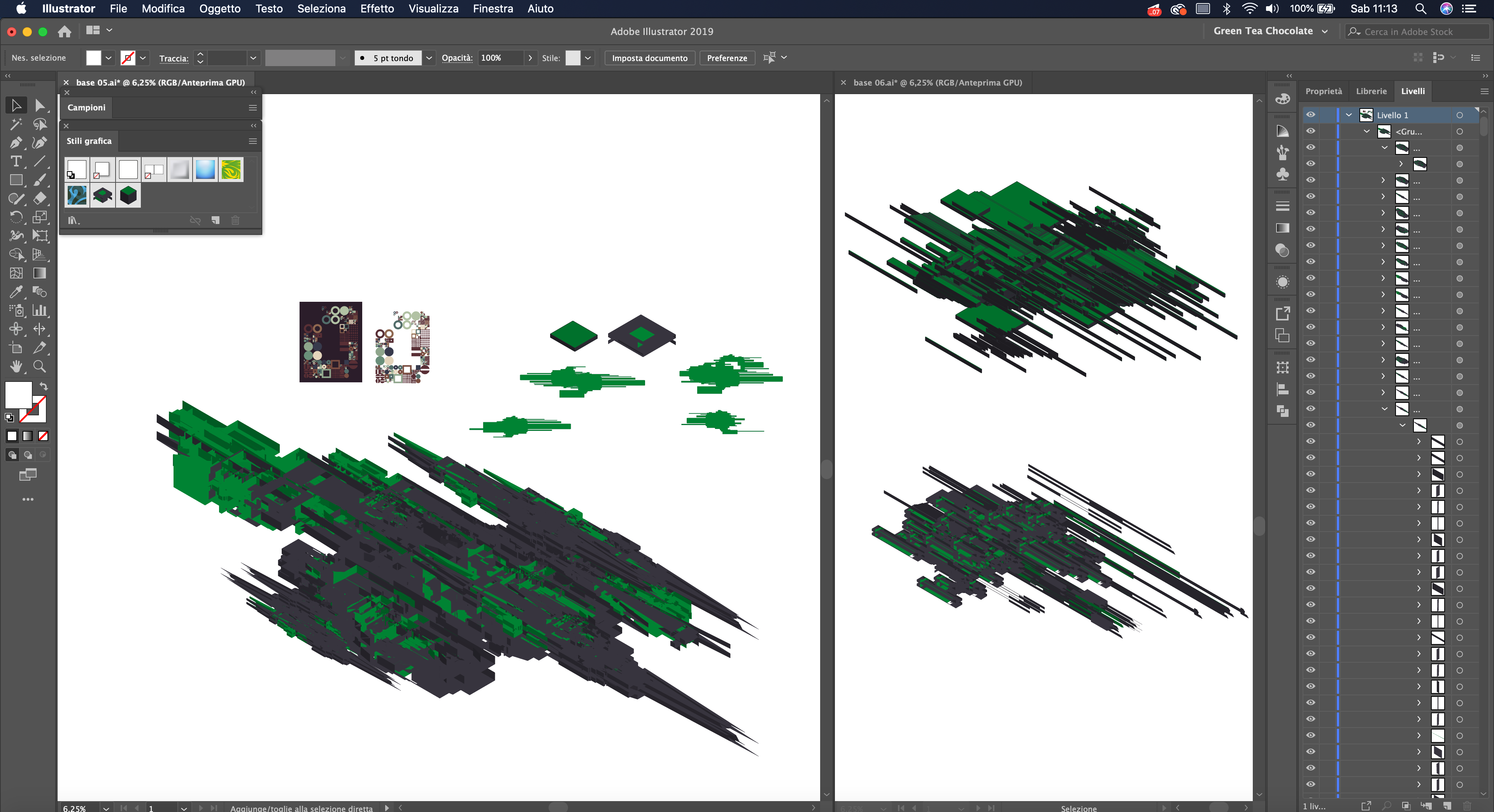Select the Pen tool

(16, 143)
